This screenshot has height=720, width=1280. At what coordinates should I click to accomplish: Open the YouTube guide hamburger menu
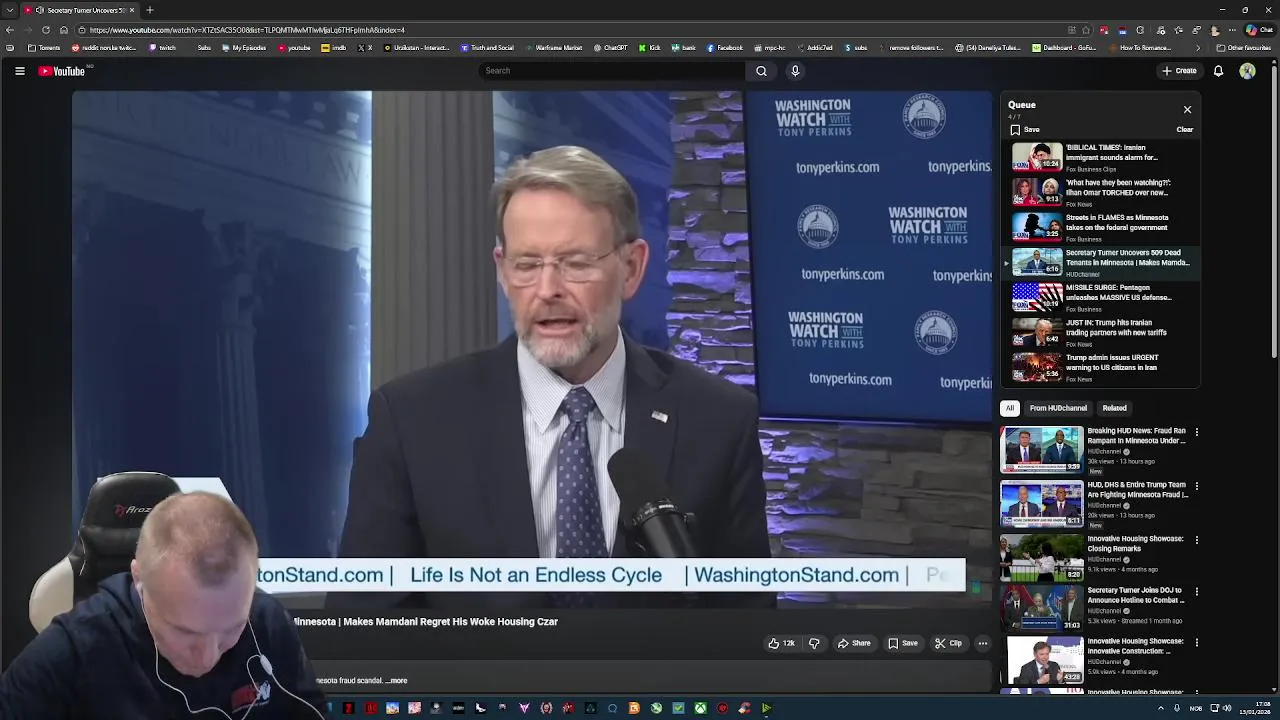click(x=19, y=71)
